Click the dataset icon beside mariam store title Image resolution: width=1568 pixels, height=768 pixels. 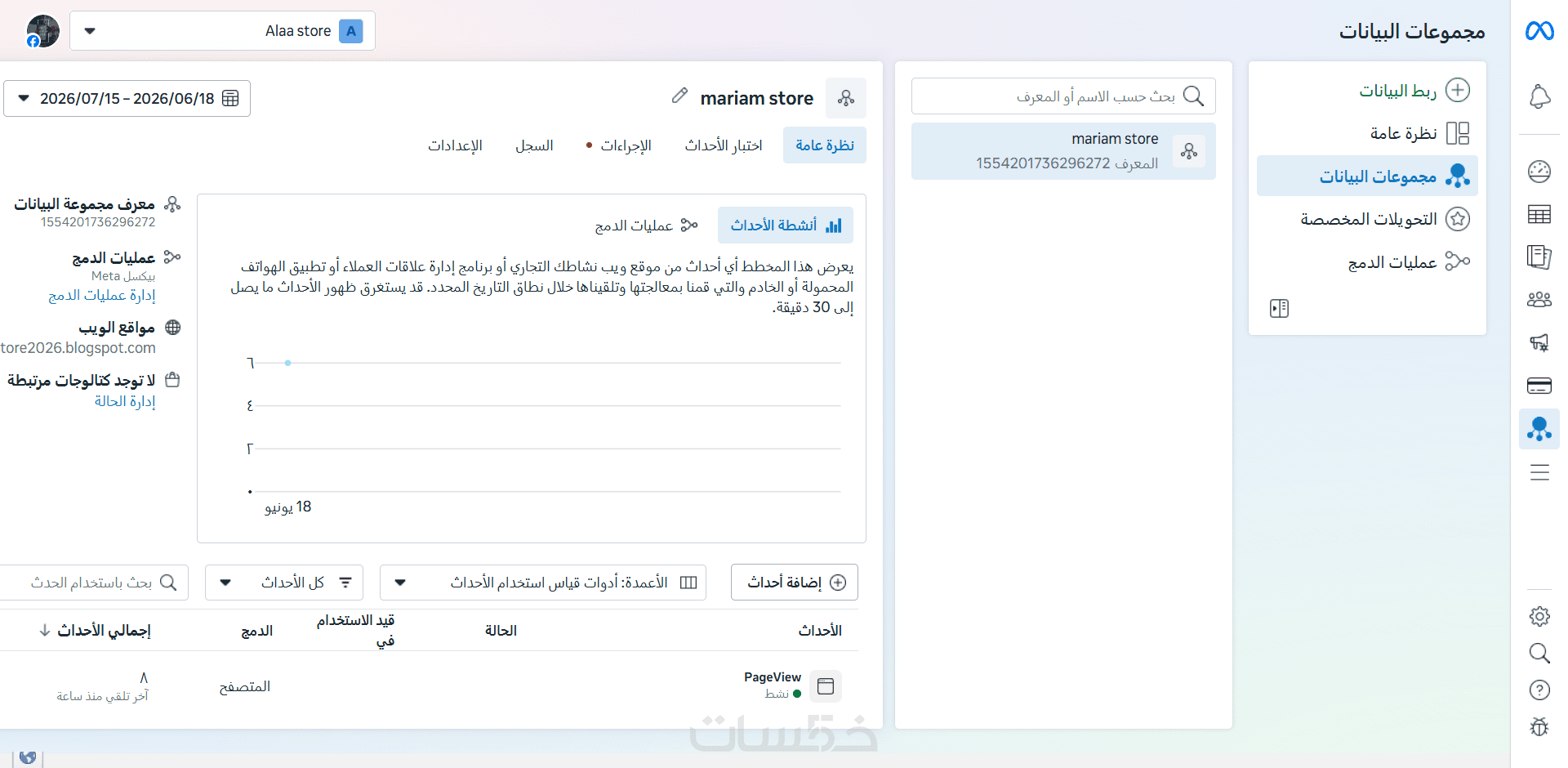pos(846,98)
